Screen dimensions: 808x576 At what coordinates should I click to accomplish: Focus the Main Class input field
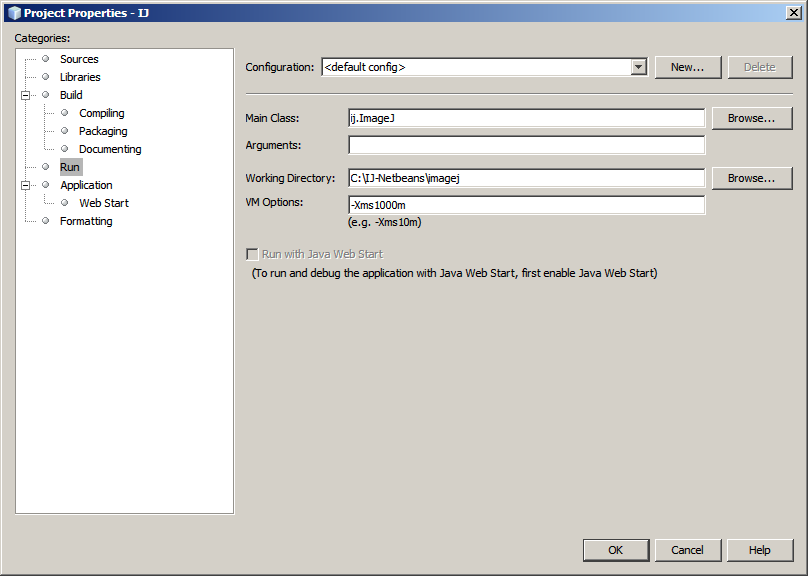[x=526, y=118]
